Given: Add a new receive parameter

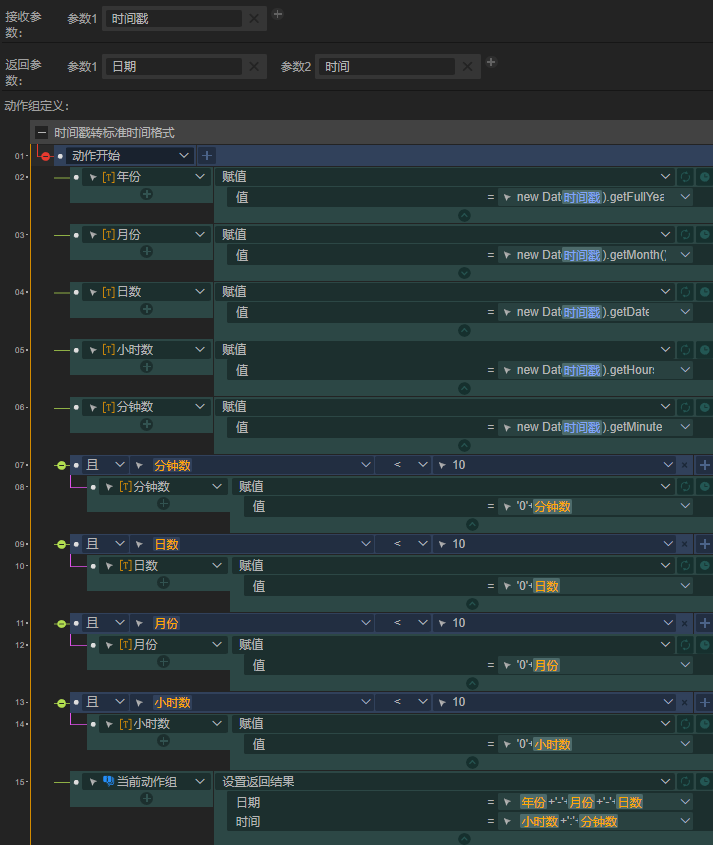Looking at the screenshot, I should click(278, 14).
